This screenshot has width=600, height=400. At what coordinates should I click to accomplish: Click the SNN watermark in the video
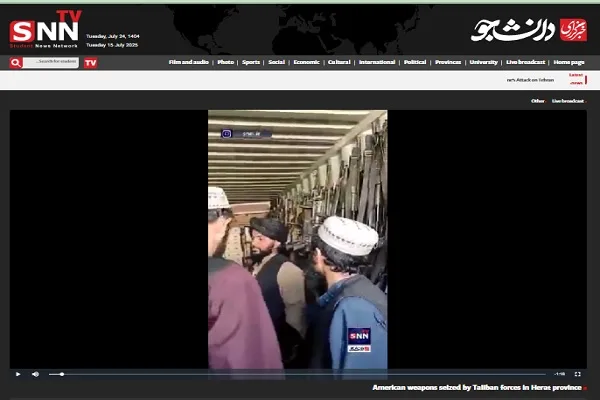(359, 338)
